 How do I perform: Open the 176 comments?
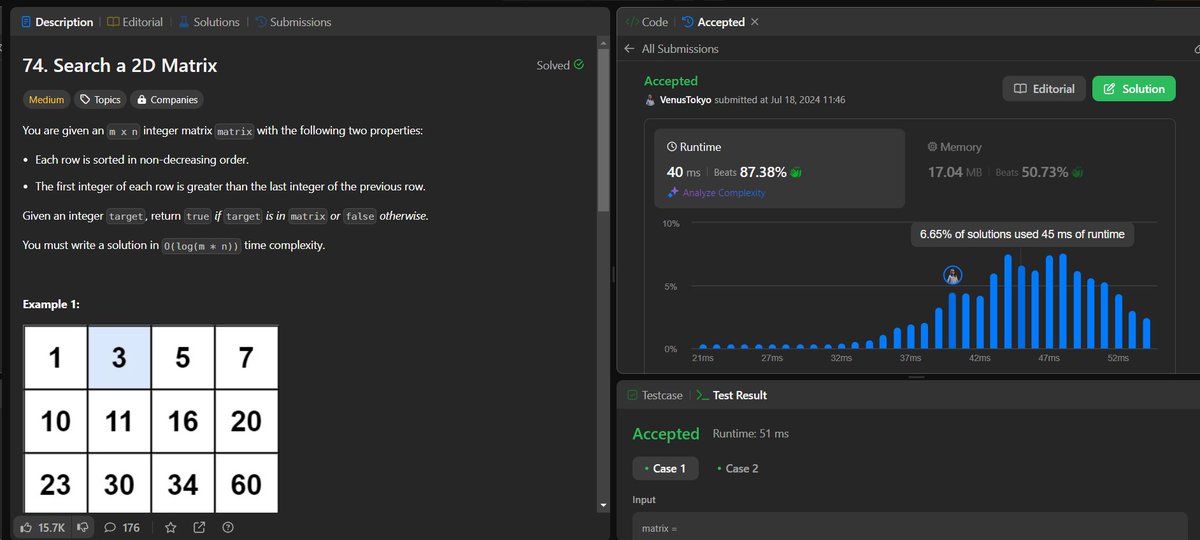(121, 527)
